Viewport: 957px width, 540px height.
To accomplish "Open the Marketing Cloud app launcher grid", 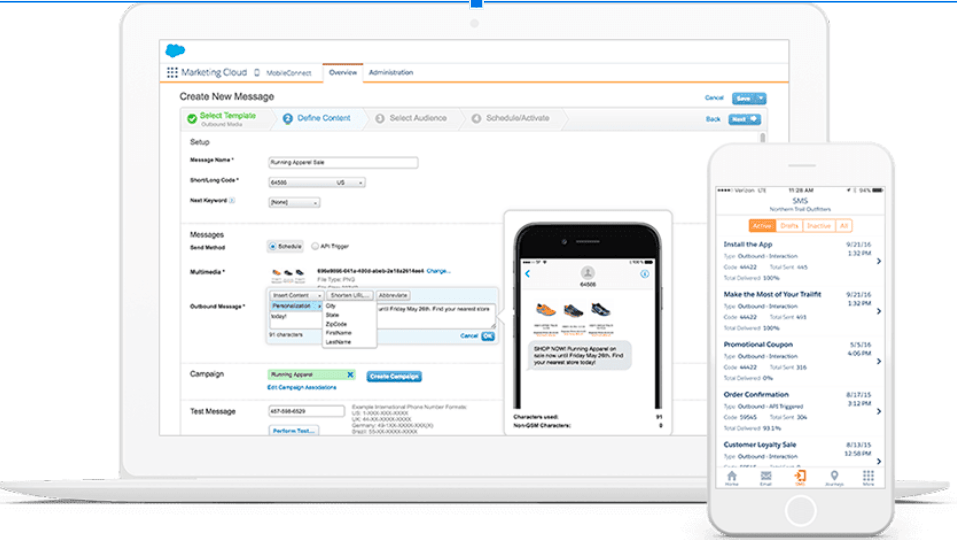I will coord(172,73).
